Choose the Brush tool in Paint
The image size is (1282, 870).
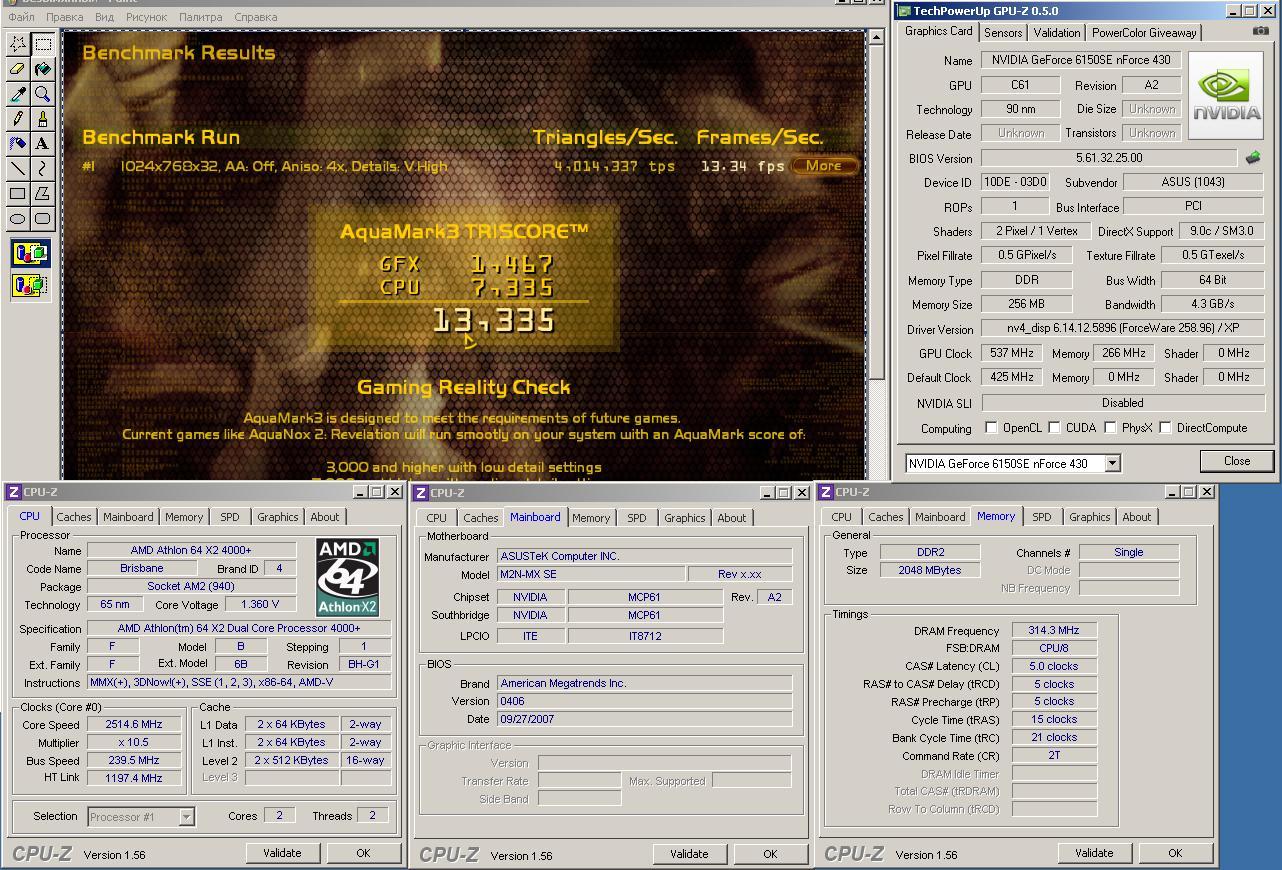[x=43, y=119]
